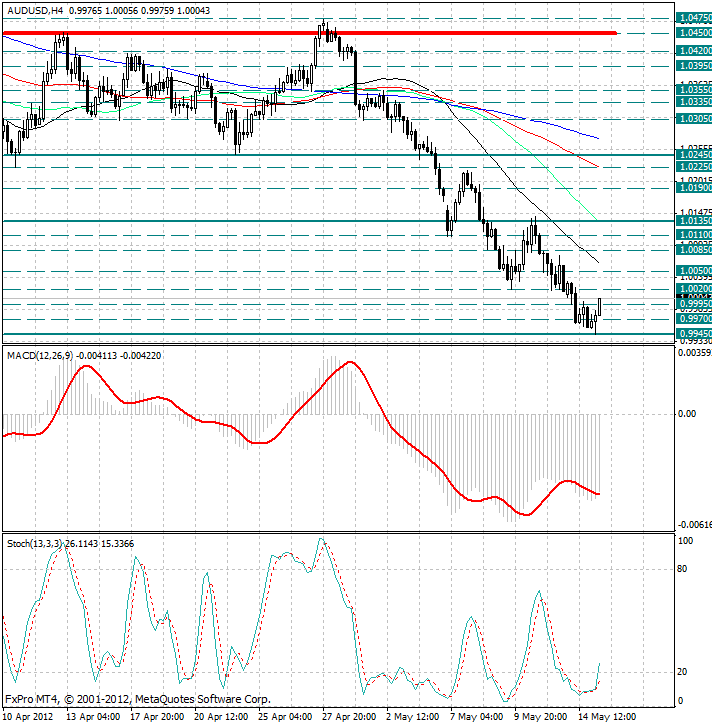This screenshot has height=724, width=712.
Task: Click the 0.00 zero level of MACD scale
Action: coord(686,413)
